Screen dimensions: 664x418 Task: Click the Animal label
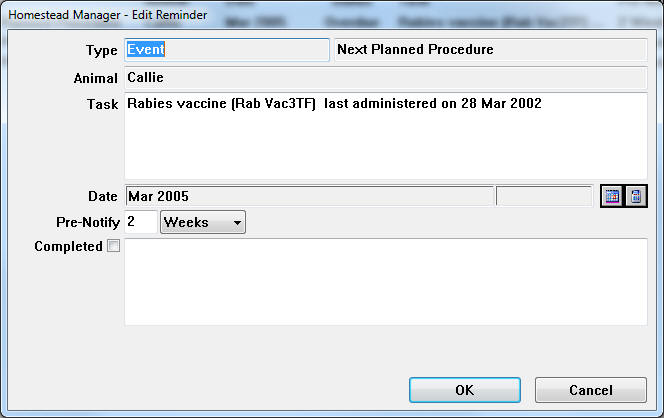[96, 78]
